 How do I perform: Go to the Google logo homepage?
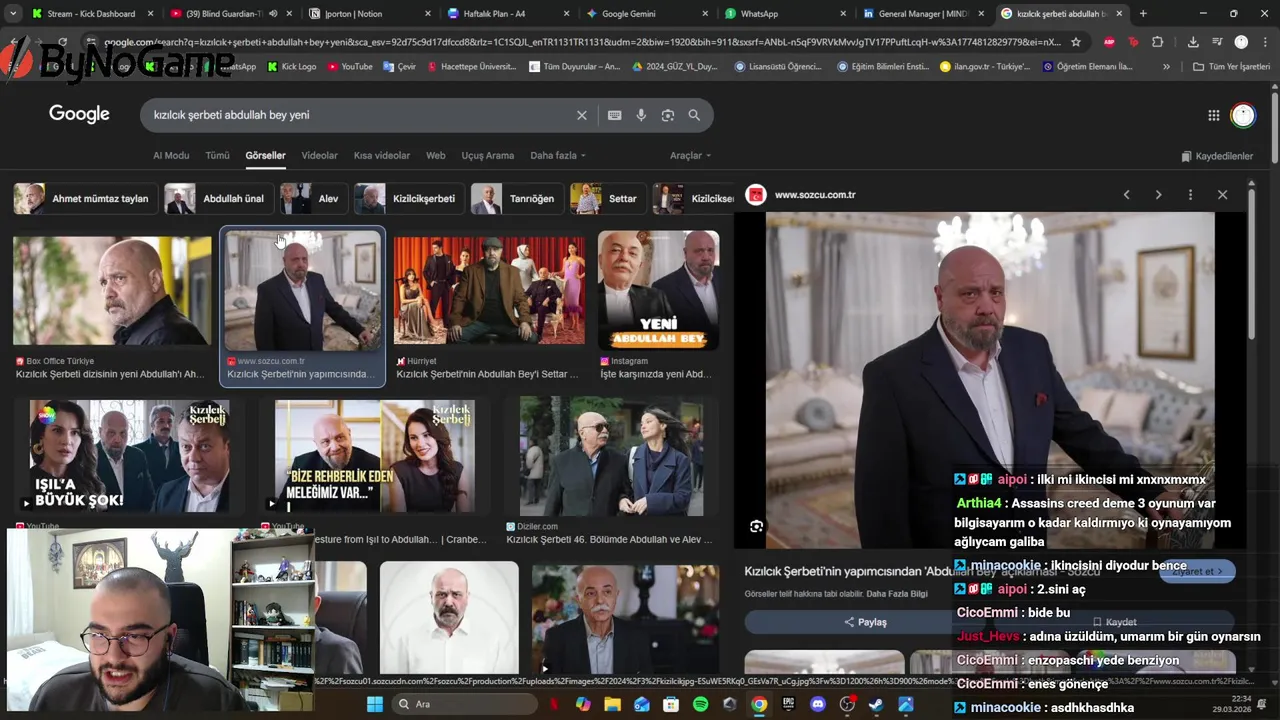point(79,114)
